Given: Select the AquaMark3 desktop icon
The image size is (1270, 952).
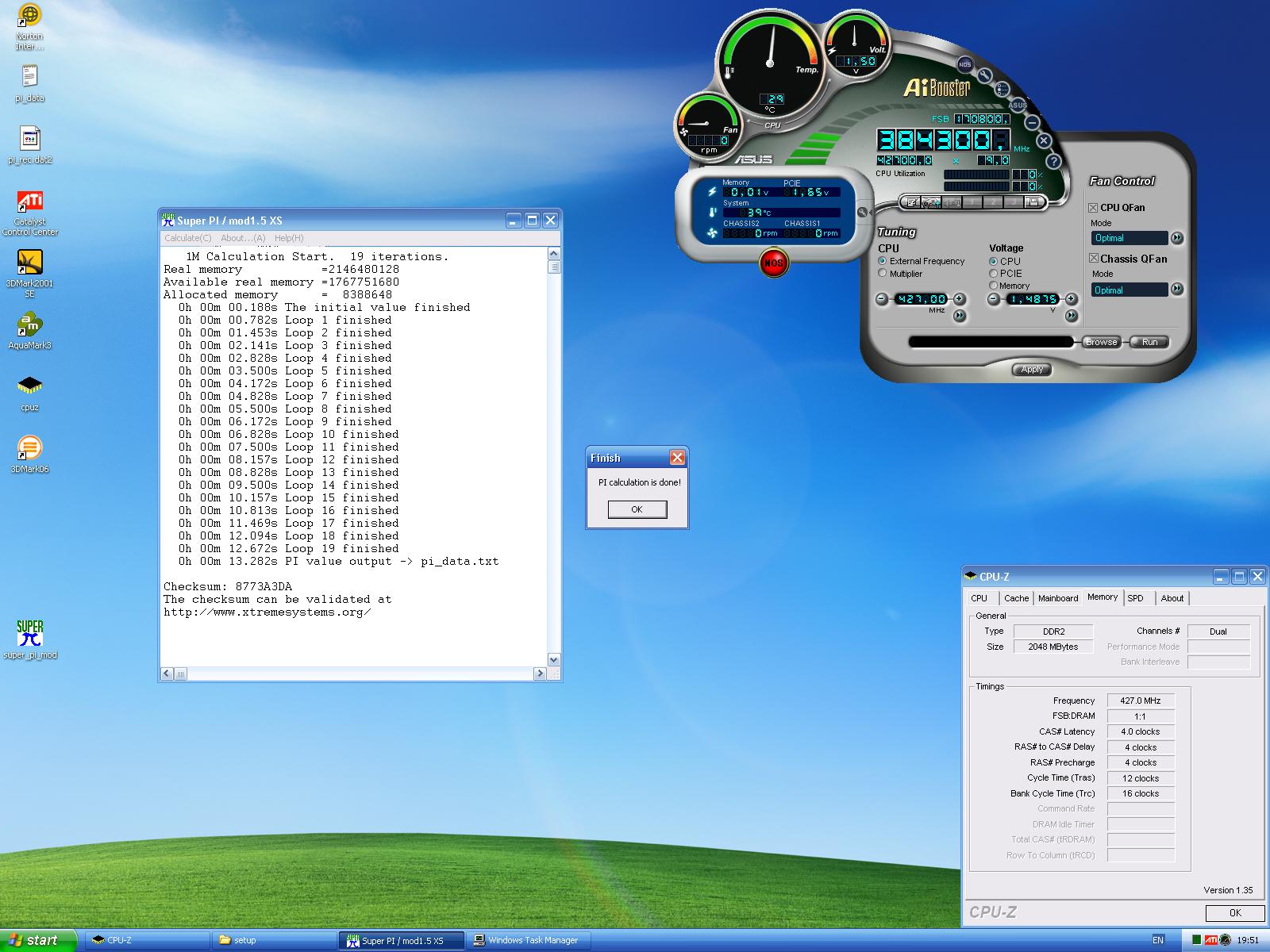Looking at the screenshot, I should 29,331.
